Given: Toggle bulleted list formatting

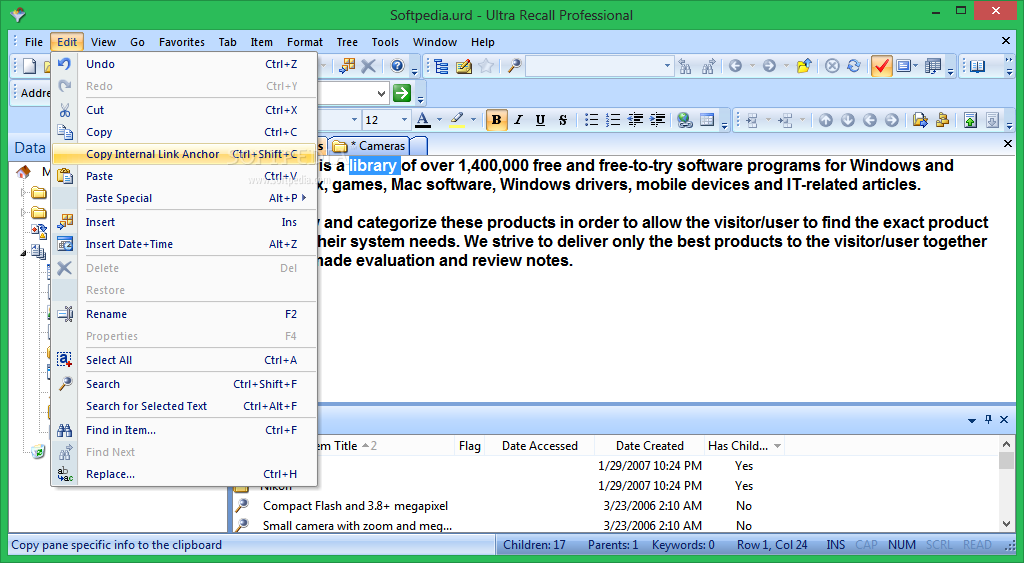Looking at the screenshot, I should point(591,120).
